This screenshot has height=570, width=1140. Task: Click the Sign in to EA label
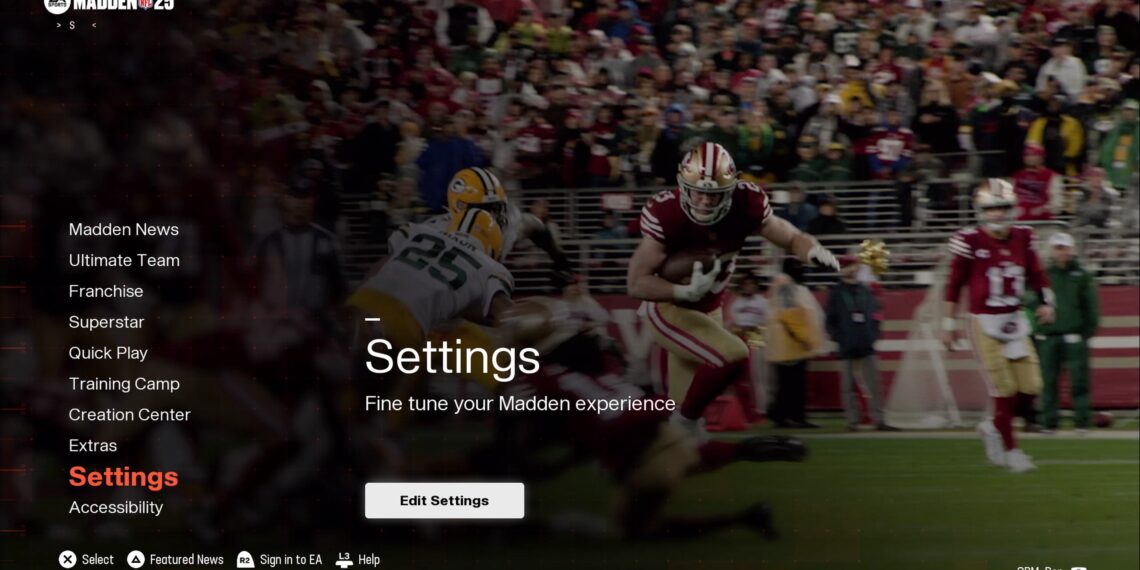point(291,560)
